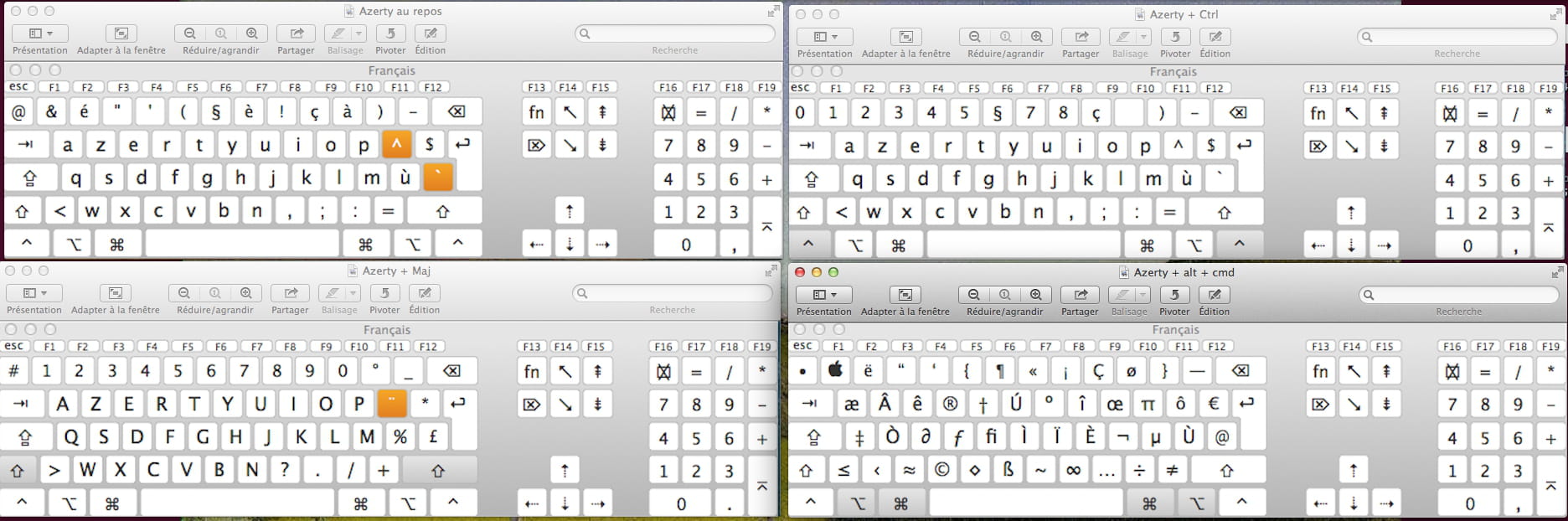The width and height of the screenshot is (1568, 521).
Task: Share the Azerty au repos image
Action: tap(297, 34)
